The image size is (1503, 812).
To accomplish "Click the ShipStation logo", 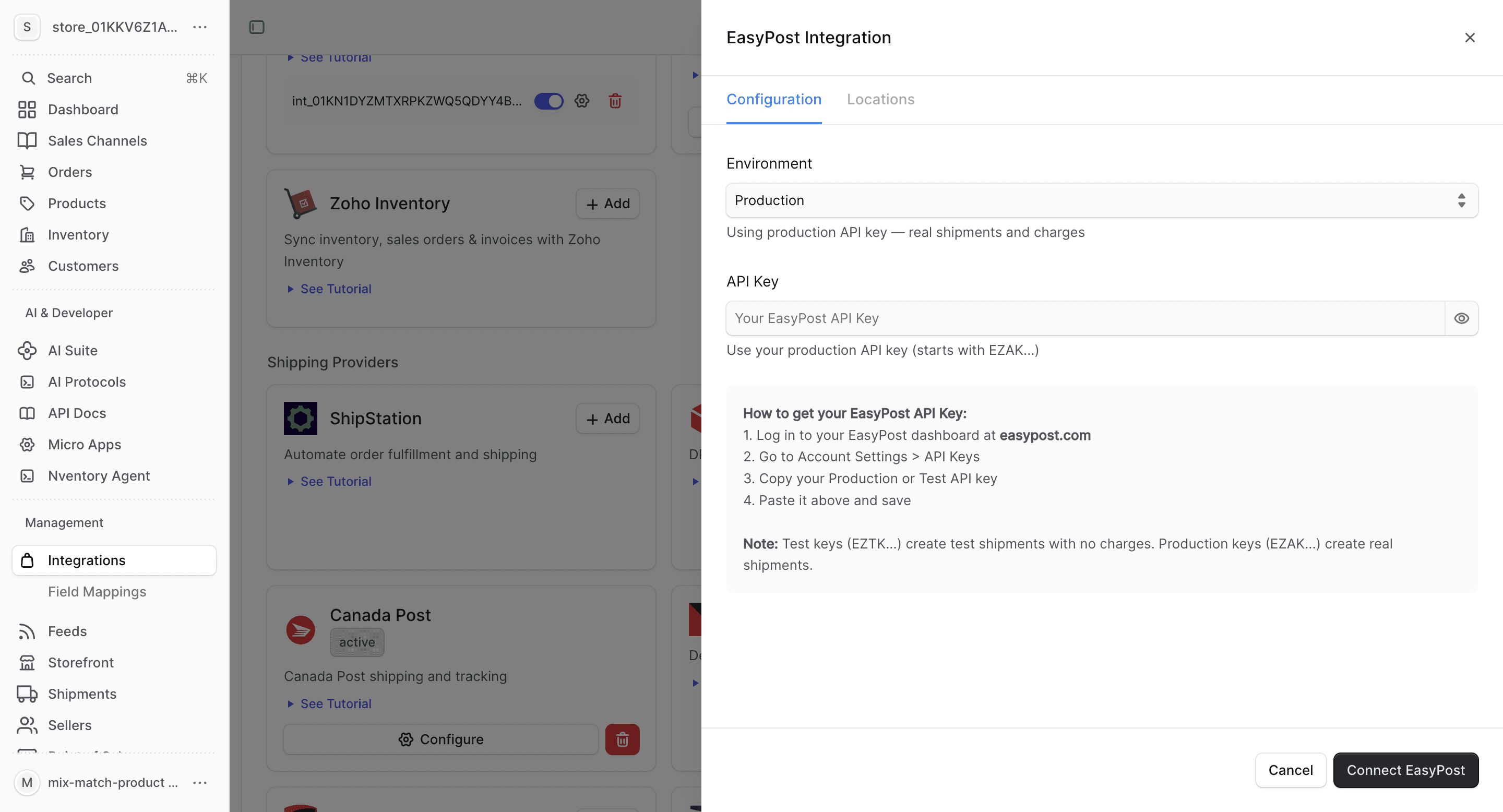I will click(x=301, y=418).
